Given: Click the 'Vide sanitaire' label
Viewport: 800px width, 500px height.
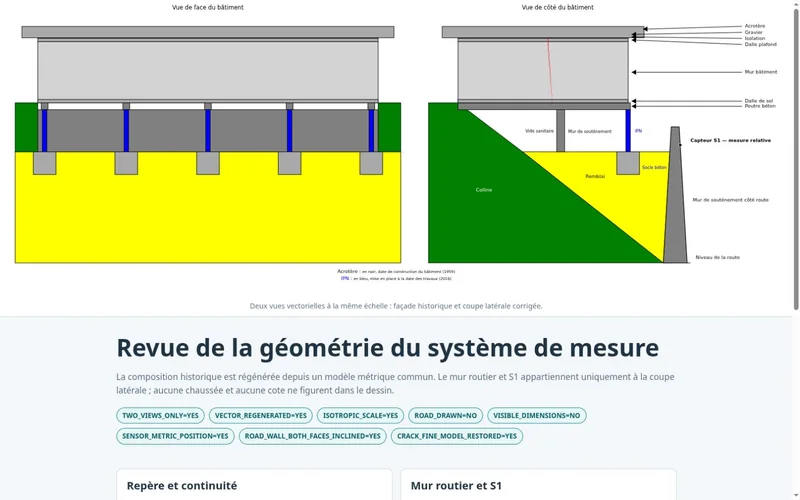Looking at the screenshot, I should [539, 131].
